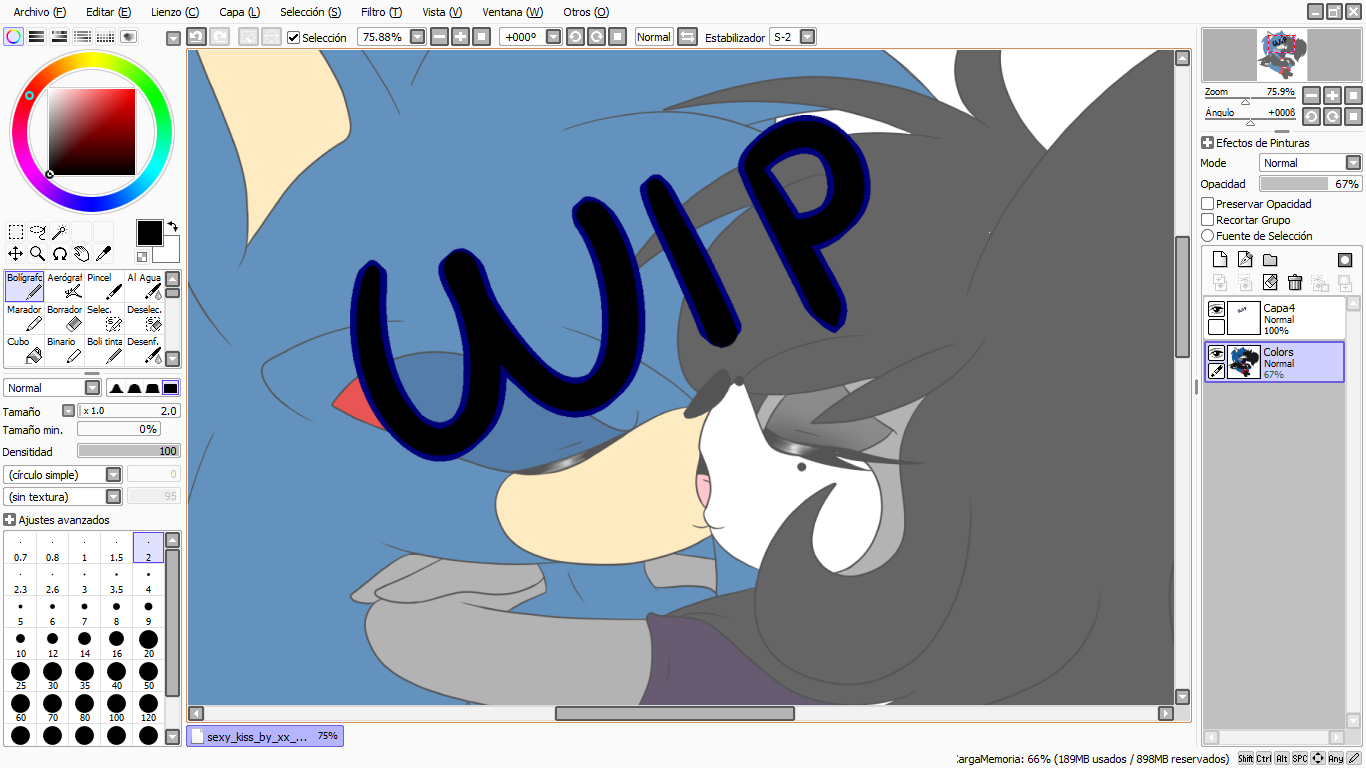Select the magic wand tool
Image resolution: width=1366 pixels, height=768 pixels.
(60, 232)
